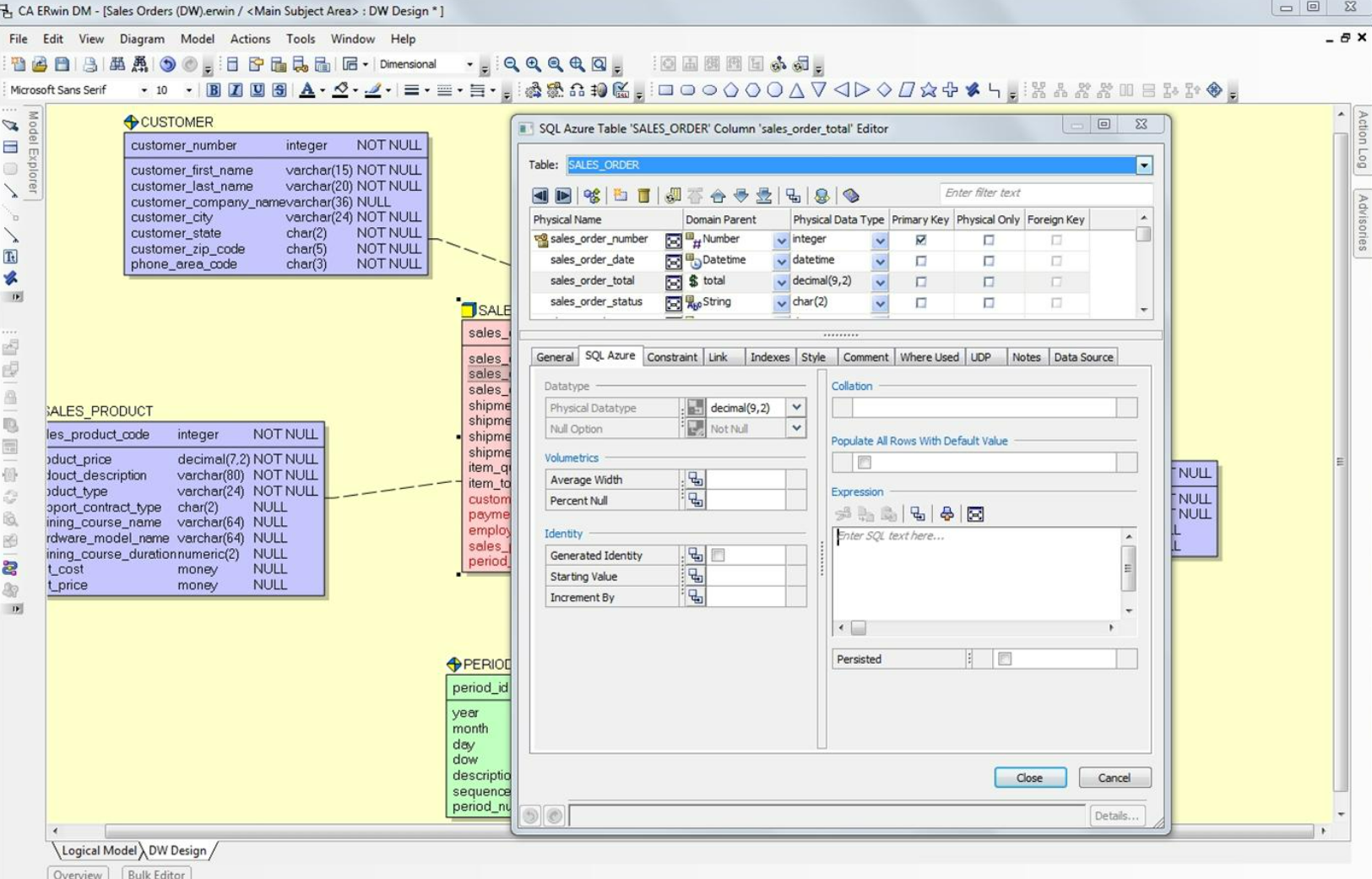Image resolution: width=1372 pixels, height=879 pixels.
Task: Toggle Underline text formatting
Action: [x=258, y=90]
